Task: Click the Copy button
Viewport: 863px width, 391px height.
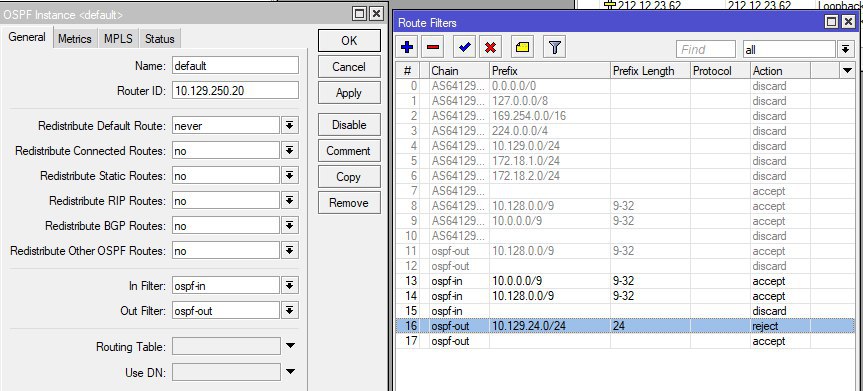Action: pos(349,177)
